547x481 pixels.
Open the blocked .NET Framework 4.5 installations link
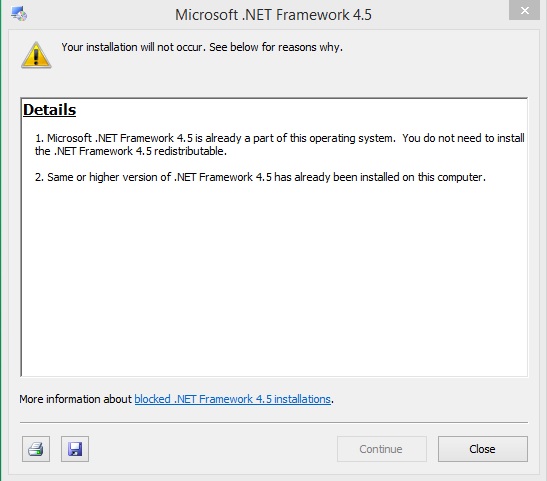(x=232, y=399)
